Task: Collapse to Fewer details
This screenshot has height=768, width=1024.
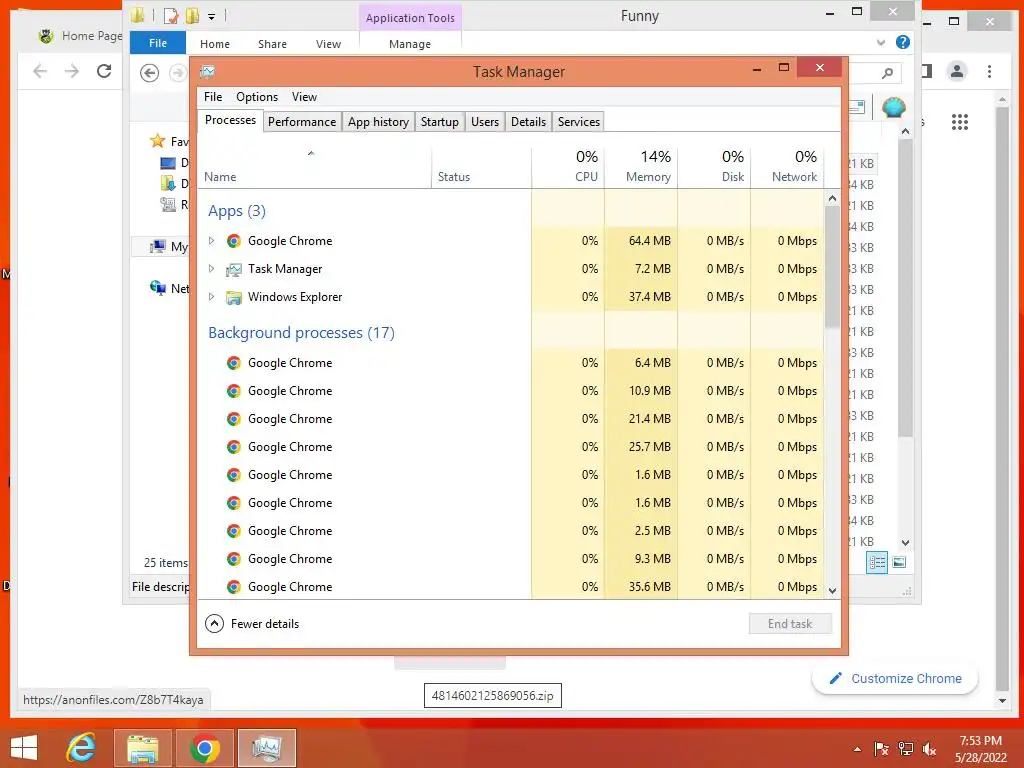Action: pos(251,624)
